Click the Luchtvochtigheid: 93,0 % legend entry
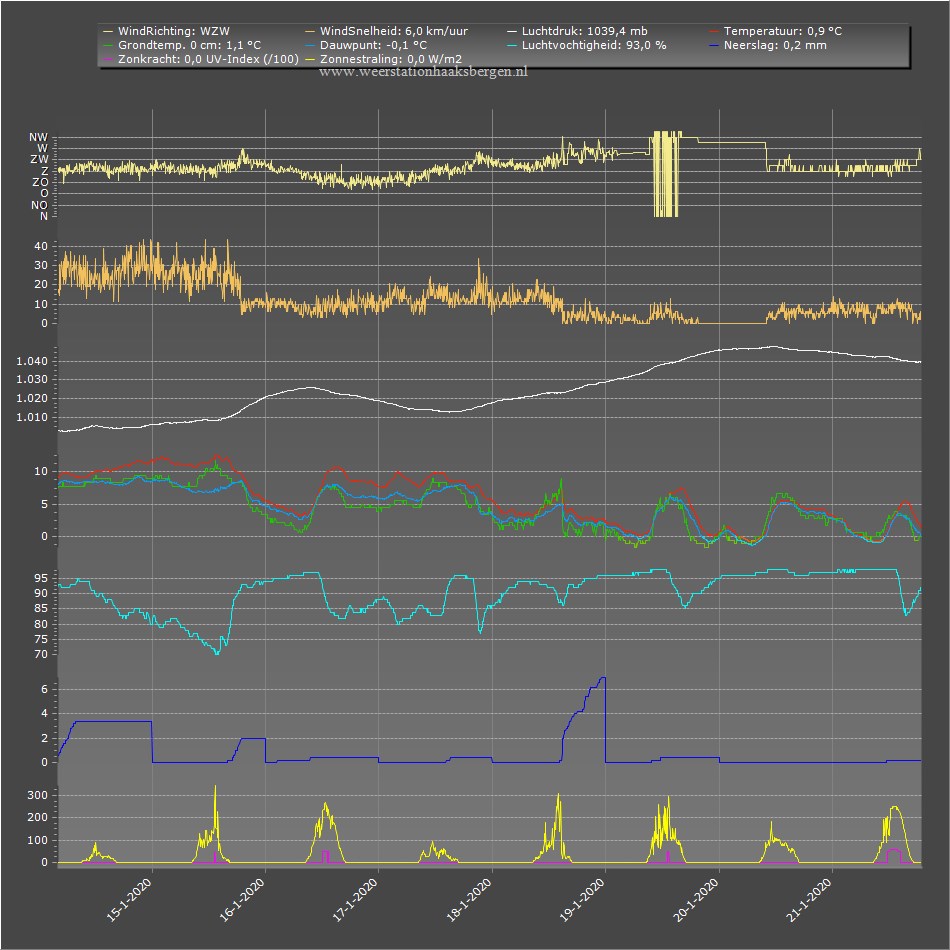The image size is (950, 950). [x=586, y=45]
